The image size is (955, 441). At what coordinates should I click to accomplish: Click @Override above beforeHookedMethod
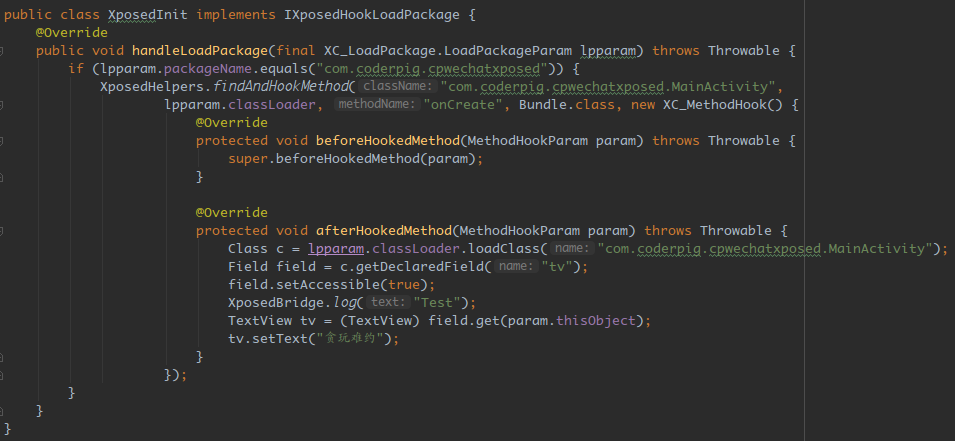[x=231, y=122]
